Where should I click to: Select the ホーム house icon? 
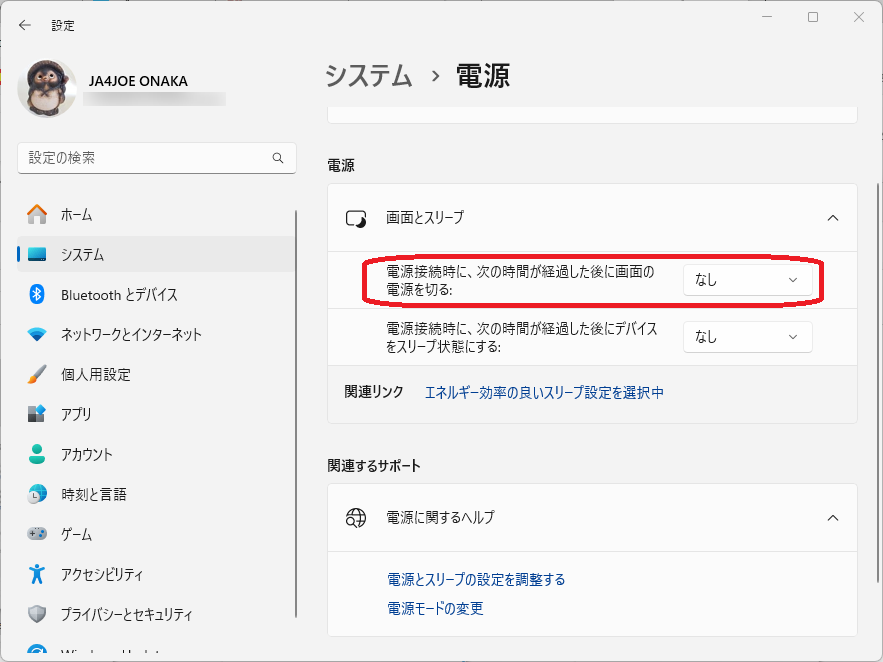pos(37,214)
